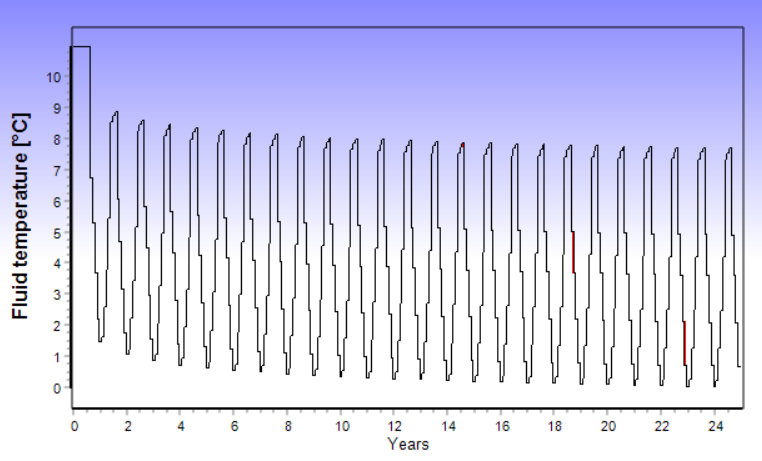Image resolution: width=762 pixels, height=461 pixels.
Task: Click the '7' label on temperature axis
Action: tap(57, 171)
